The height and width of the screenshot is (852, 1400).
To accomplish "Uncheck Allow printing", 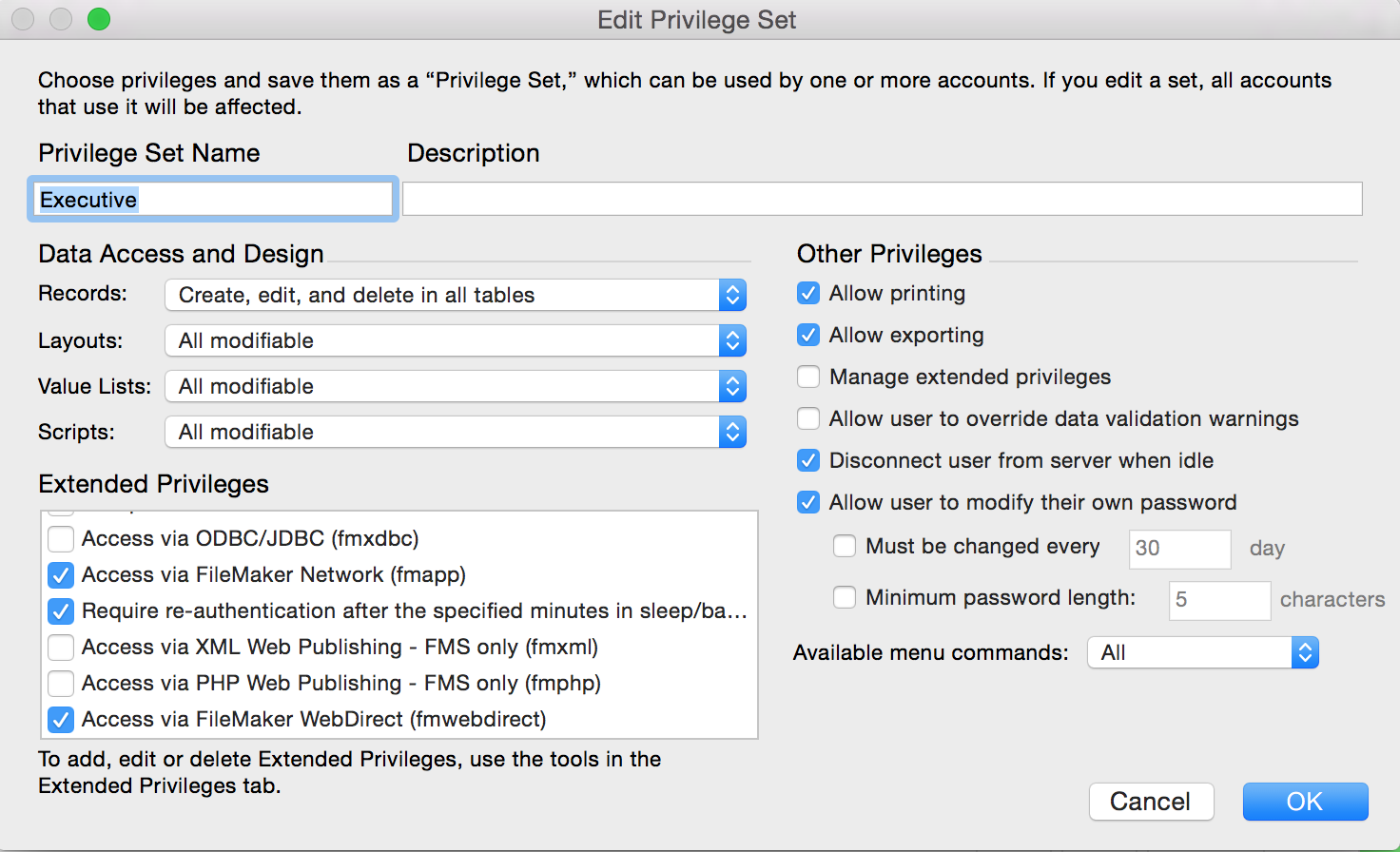I will point(808,293).
